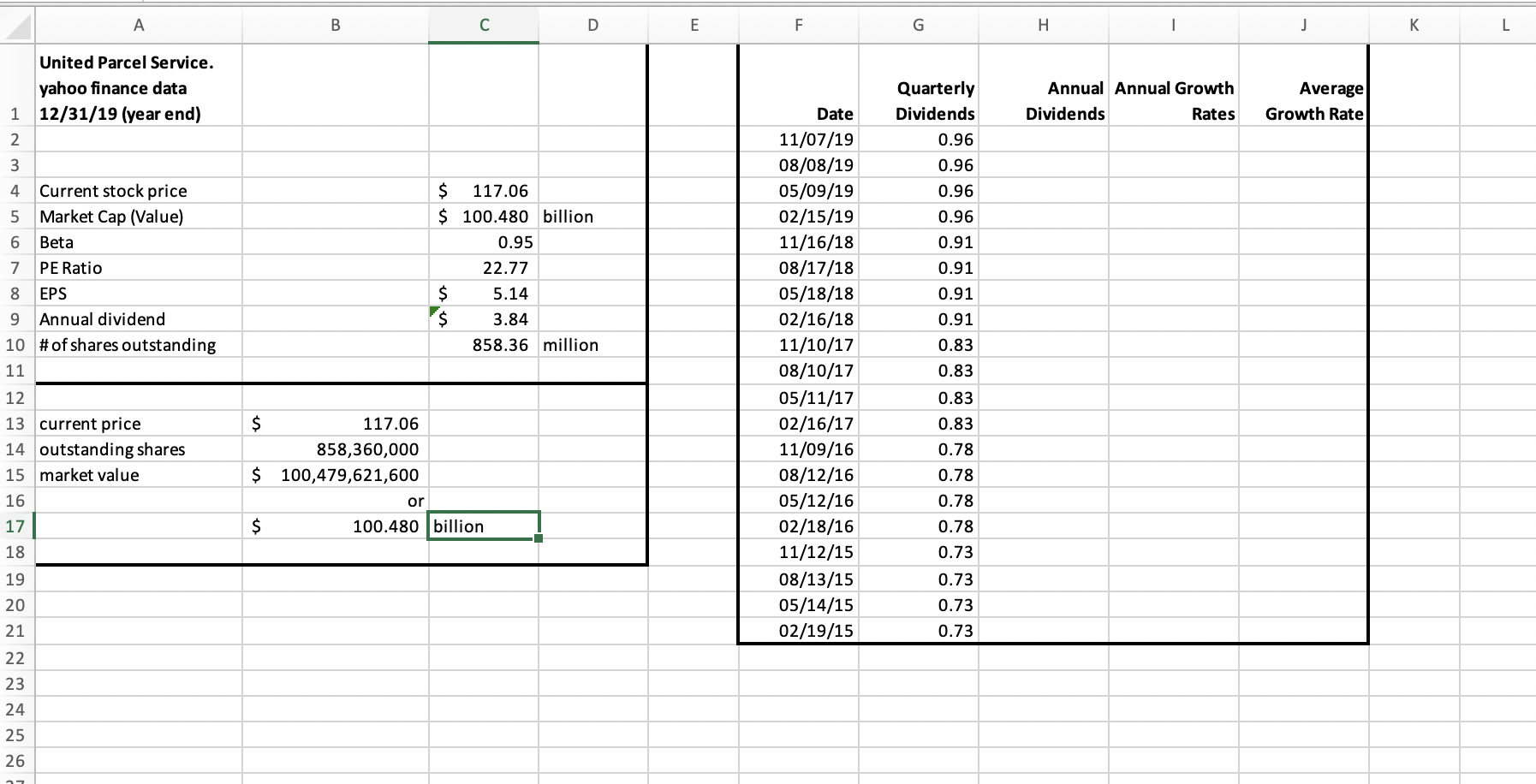Select column G header
Screen dimensions: 1536x784
pyautogui.click(x=918, y=25)
